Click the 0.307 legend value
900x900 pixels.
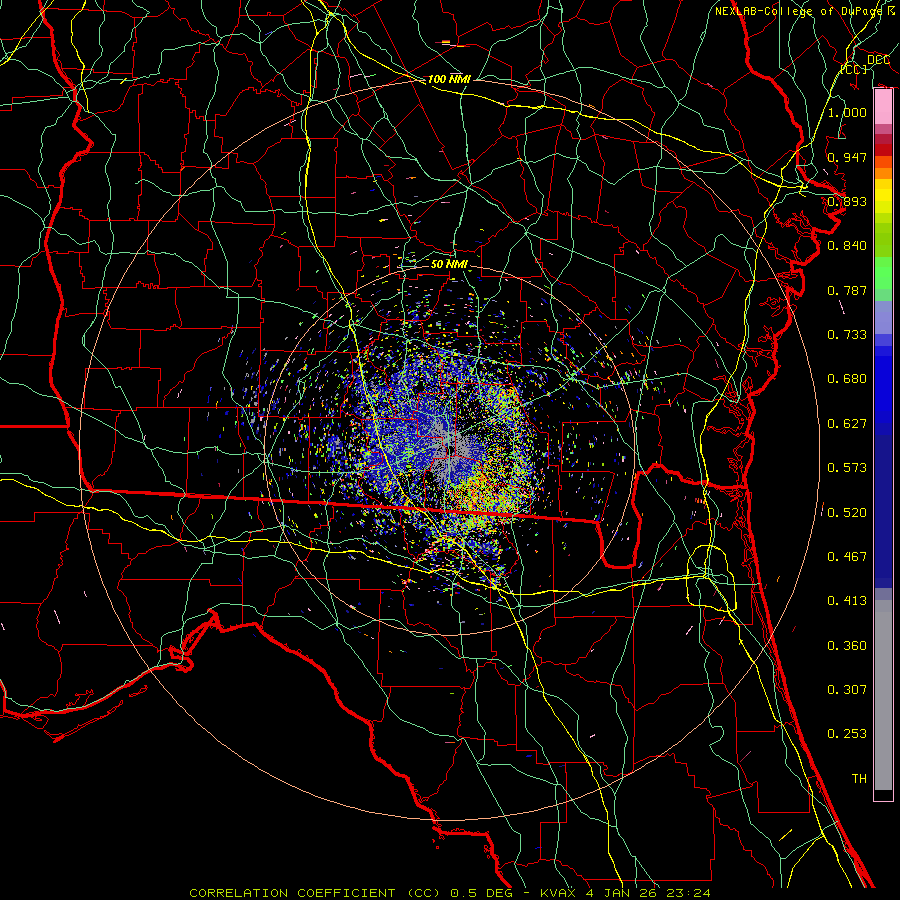(847, 690)
